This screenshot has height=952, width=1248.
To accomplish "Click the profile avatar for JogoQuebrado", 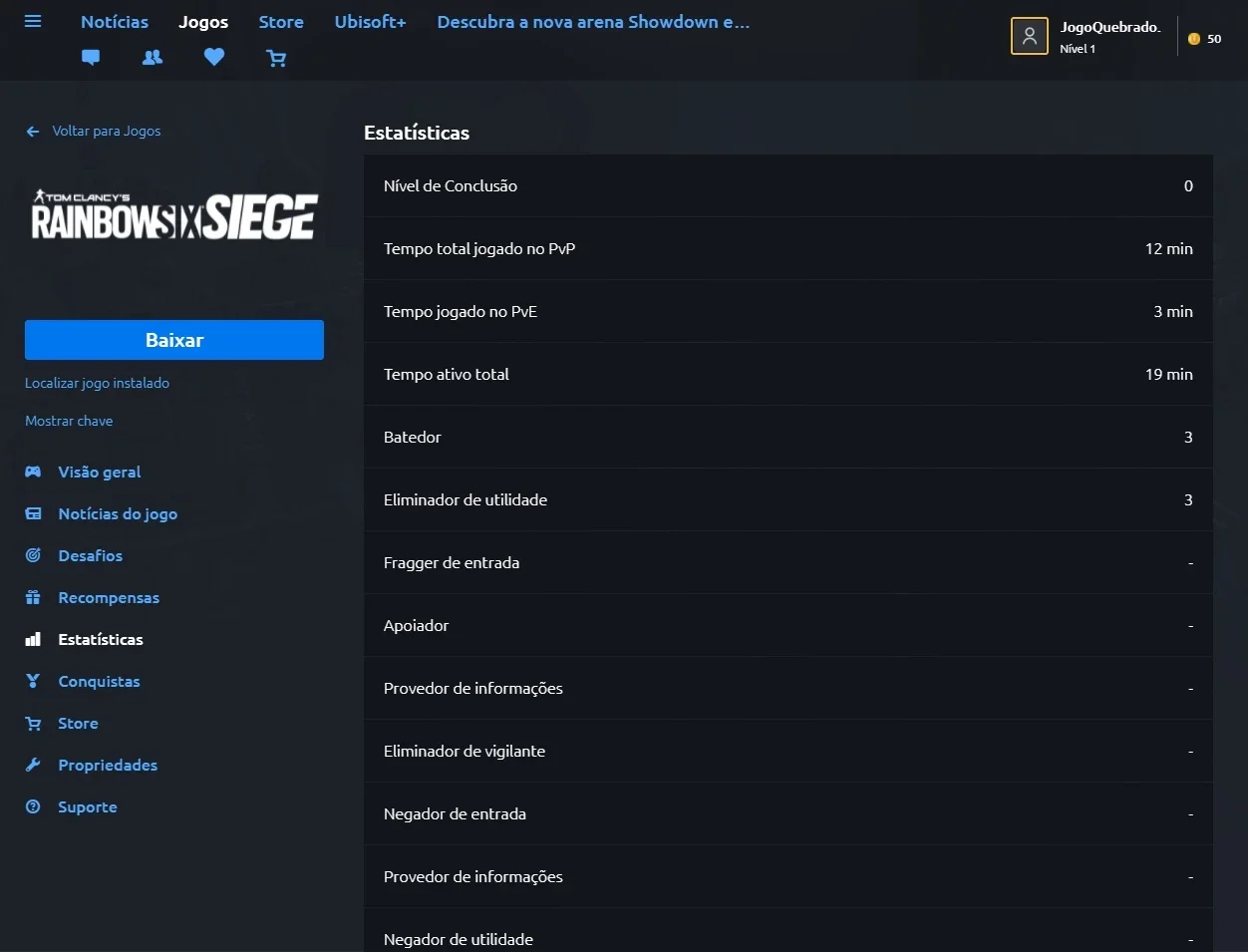I will (x=1030, y=36).
